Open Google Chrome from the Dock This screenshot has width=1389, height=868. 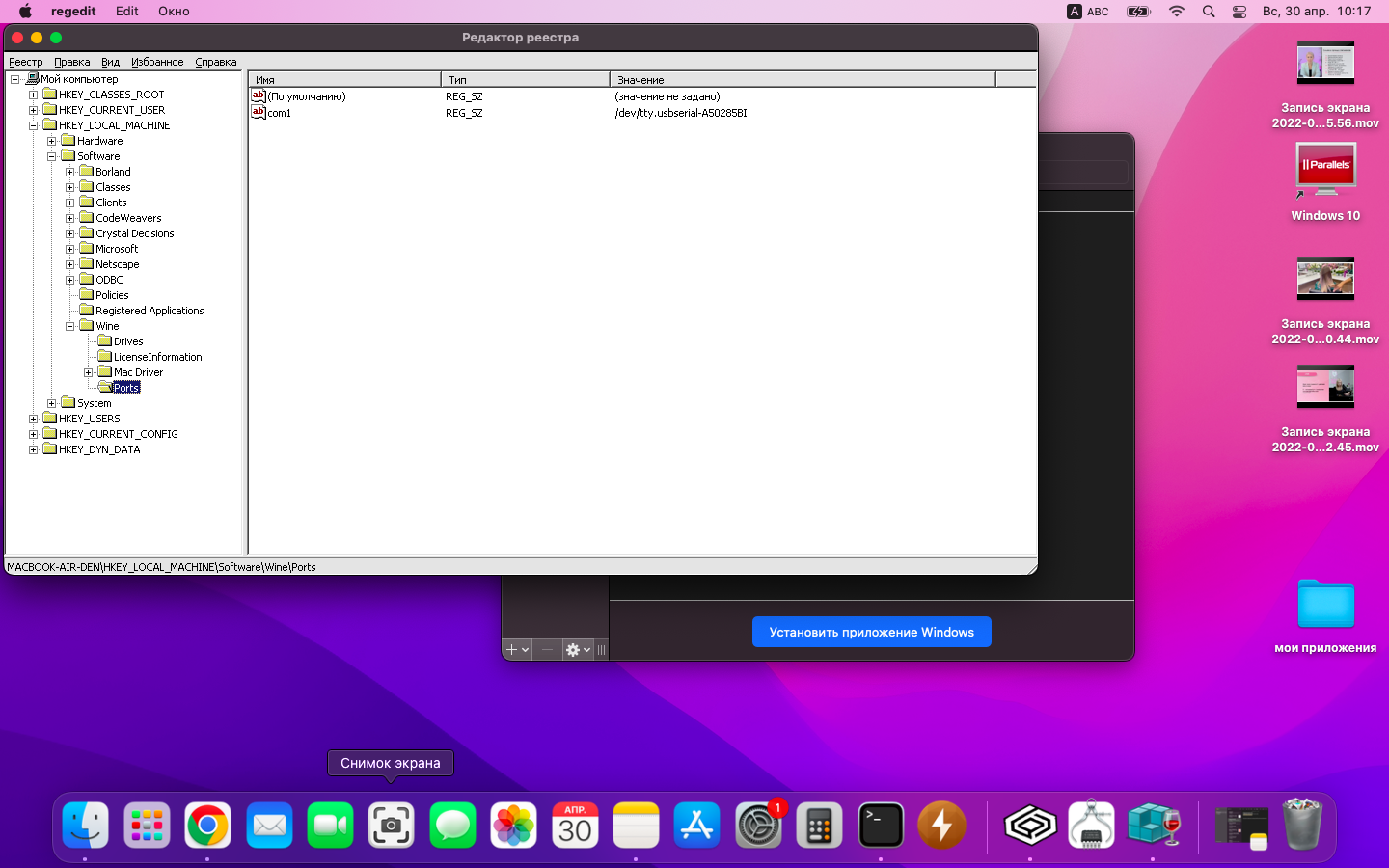(x=207, y=826)
